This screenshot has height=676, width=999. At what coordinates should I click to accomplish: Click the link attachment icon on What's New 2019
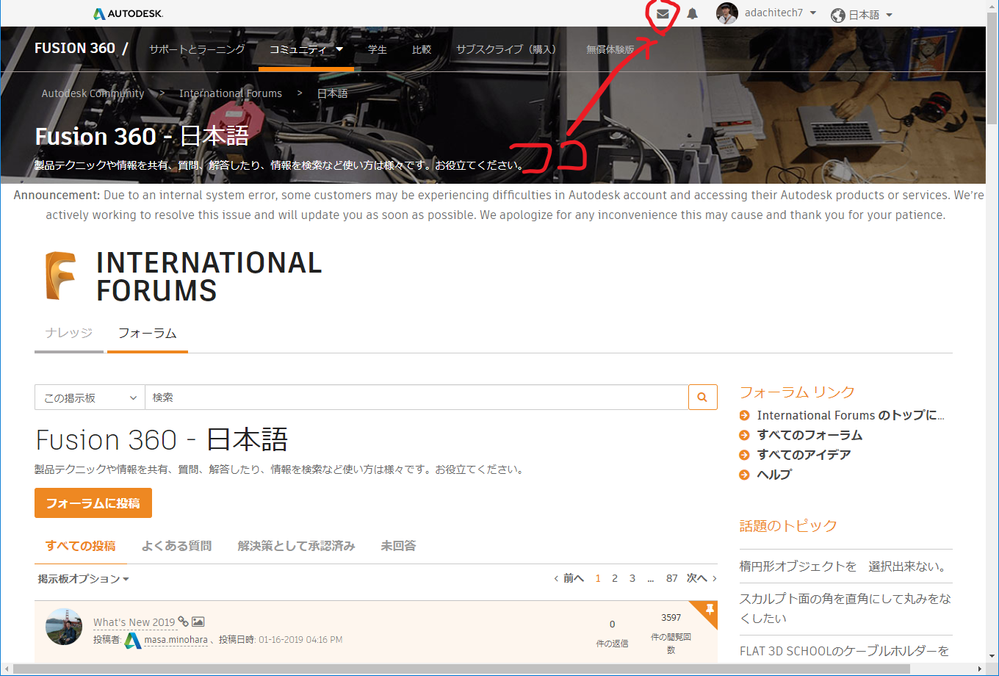183,621
